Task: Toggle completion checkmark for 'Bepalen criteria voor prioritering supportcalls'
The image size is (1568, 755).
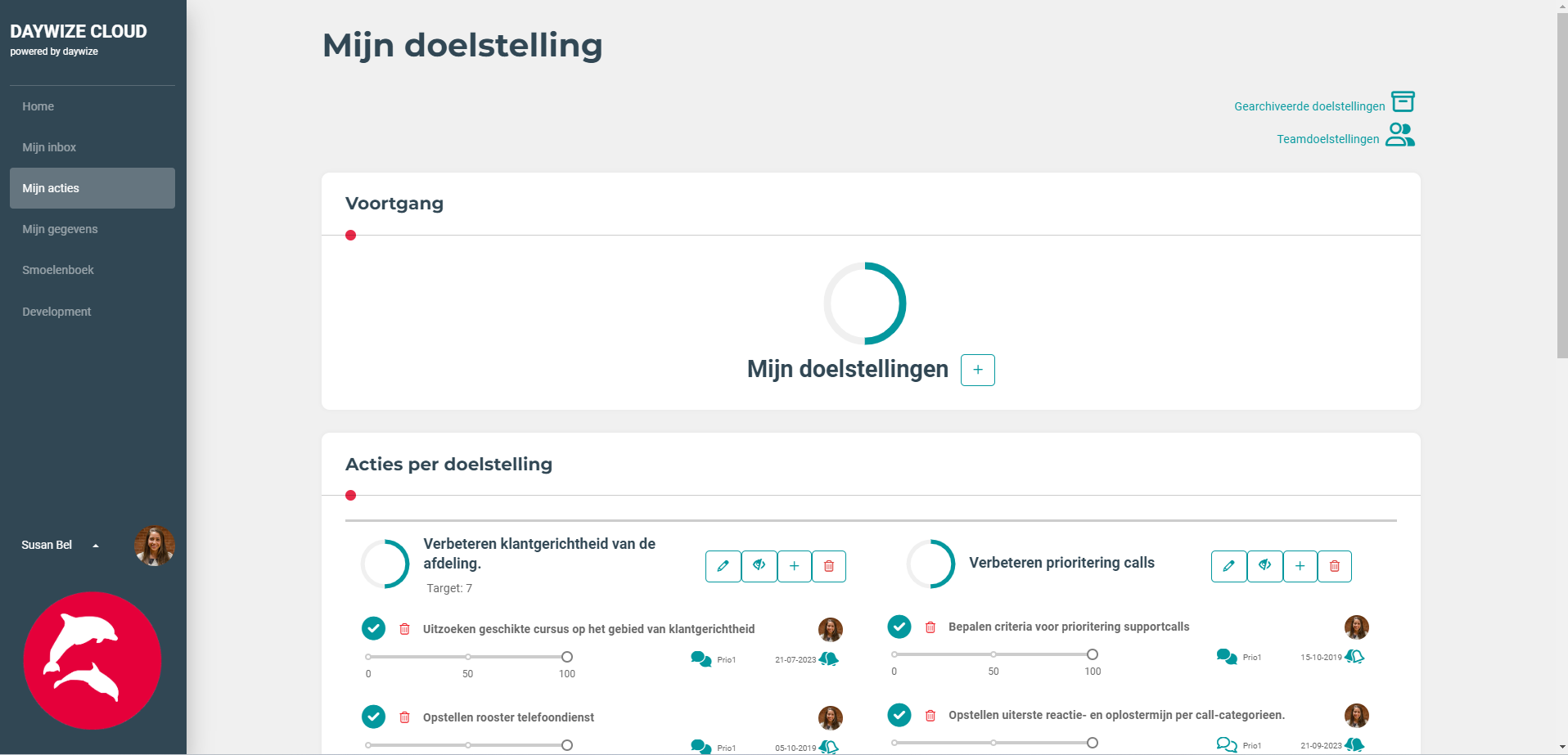Action: tap(899, 627)
